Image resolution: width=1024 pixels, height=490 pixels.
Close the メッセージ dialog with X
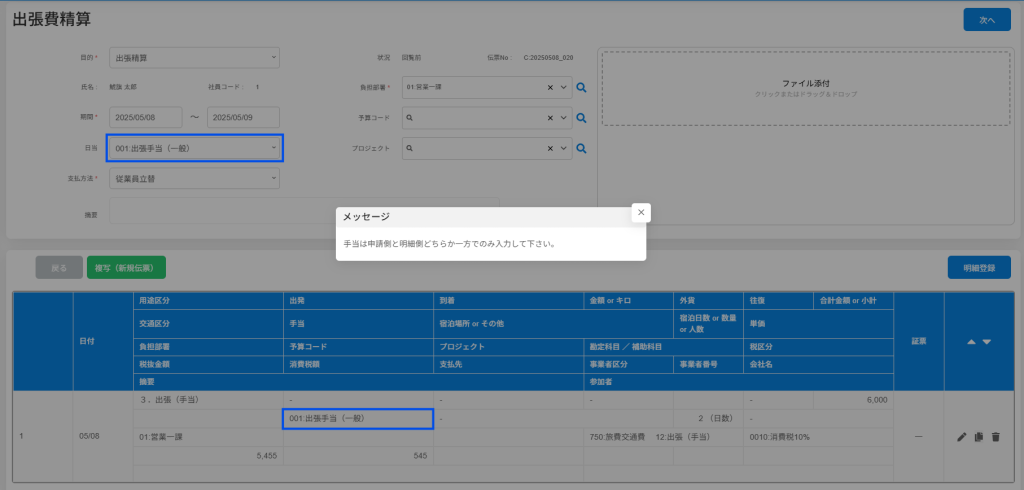[641, 212]
